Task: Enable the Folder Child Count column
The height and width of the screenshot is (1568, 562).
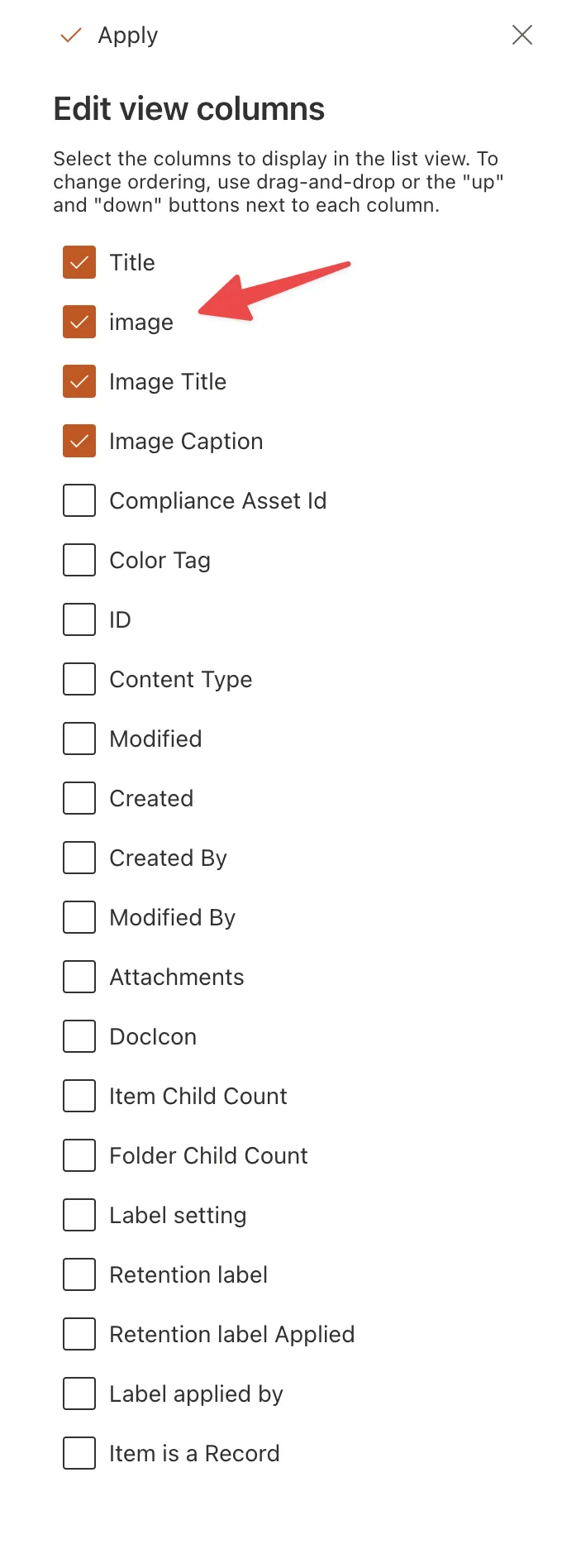Action: (x=79, y=1156)
